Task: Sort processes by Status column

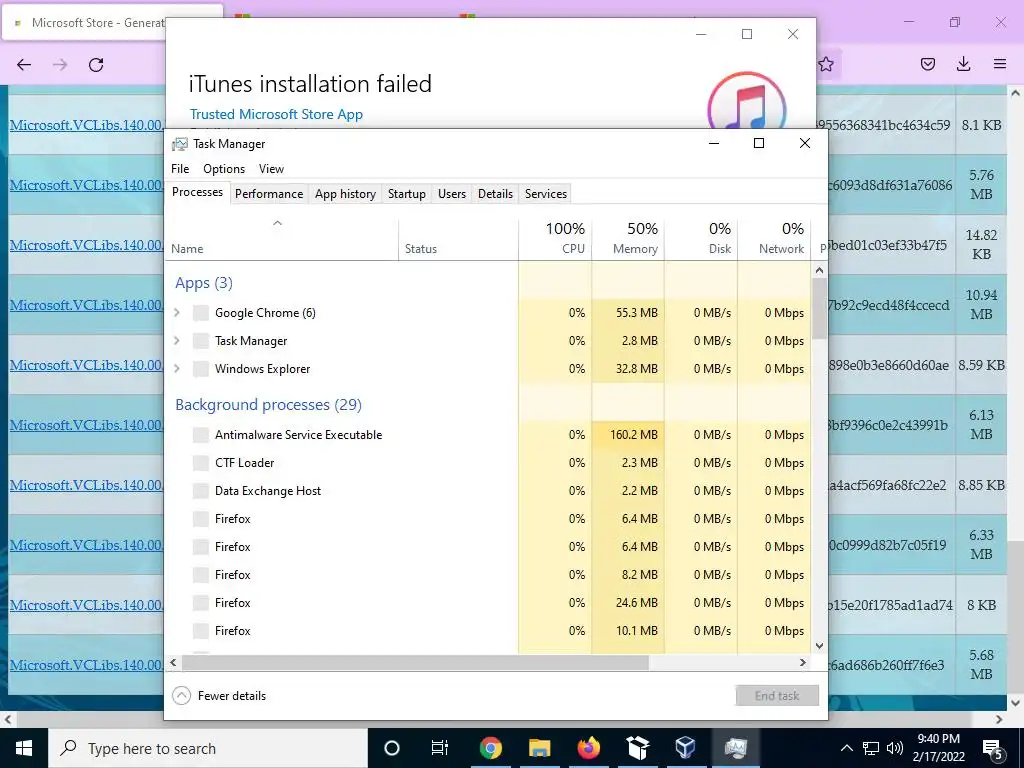Action: point(458,240)
